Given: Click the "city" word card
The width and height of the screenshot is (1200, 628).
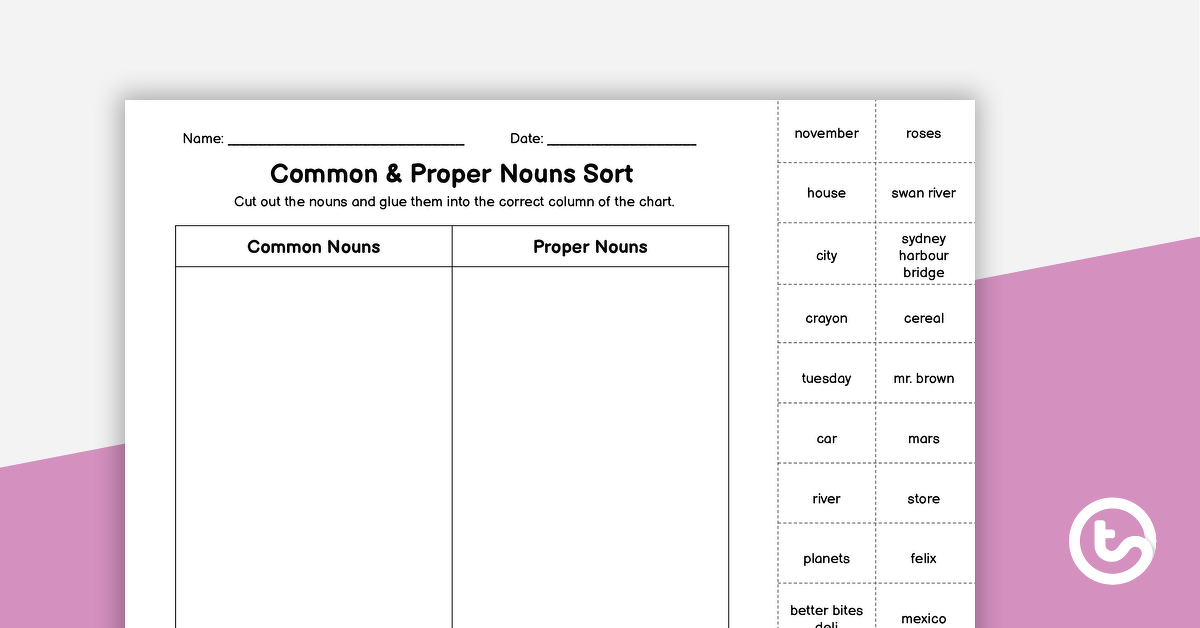Looking at the screenshot, I should (826, 255).
